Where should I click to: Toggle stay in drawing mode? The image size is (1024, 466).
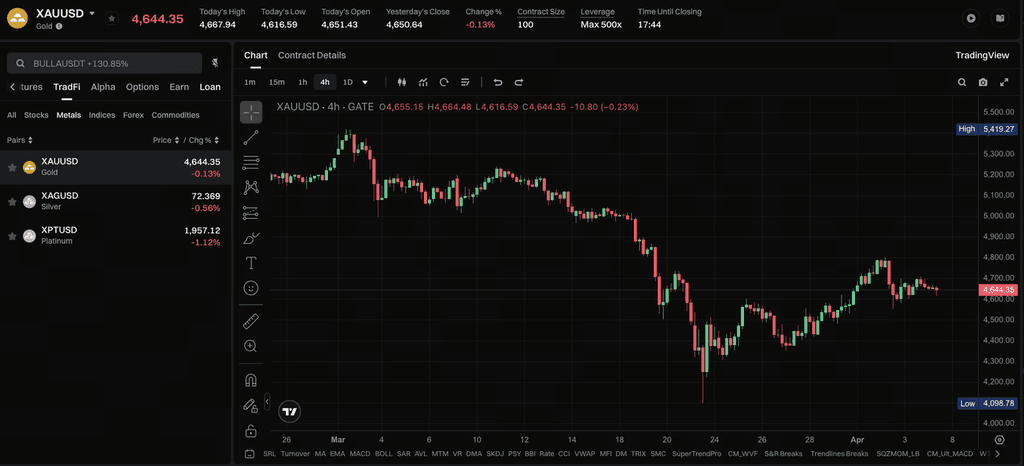point(251,405)
